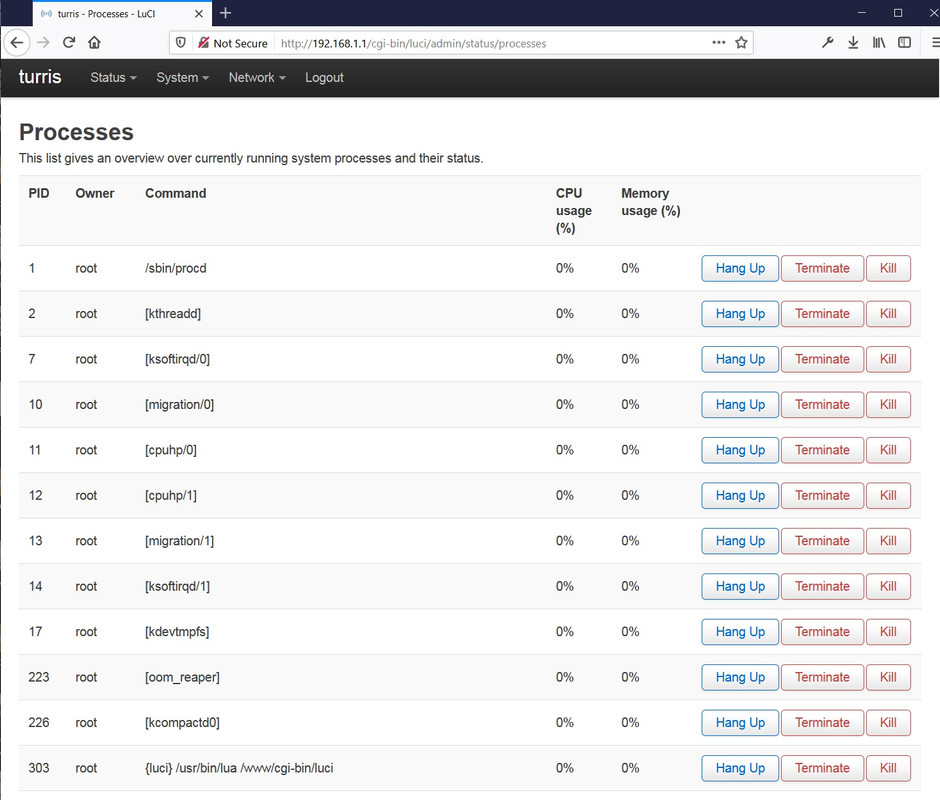Terminate the luci lua process 303
The image size is (940, 800).
tap(822, 768)
